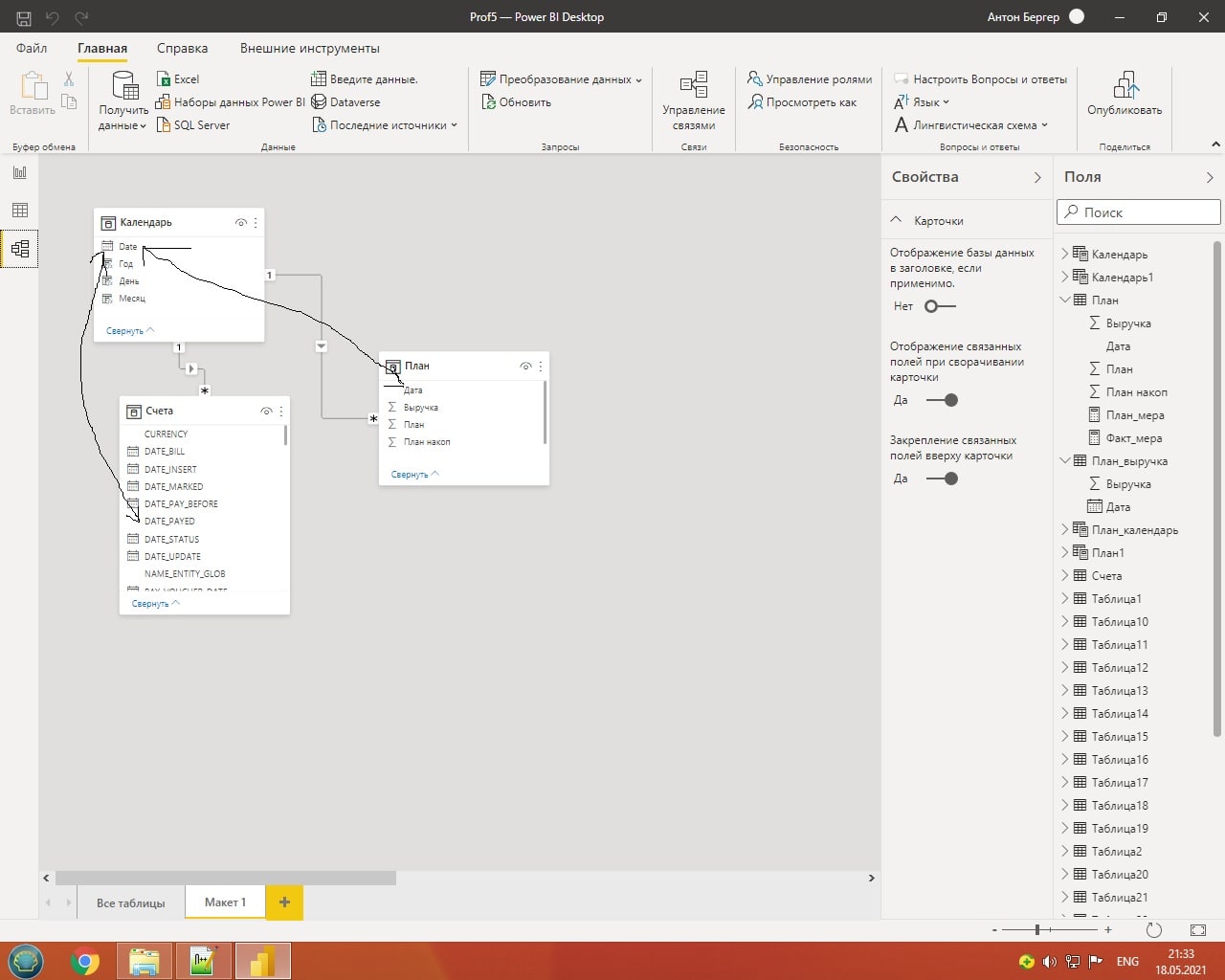Expand Календарь in the Поля list
1225x980 pixels.
pos(1065,255)
